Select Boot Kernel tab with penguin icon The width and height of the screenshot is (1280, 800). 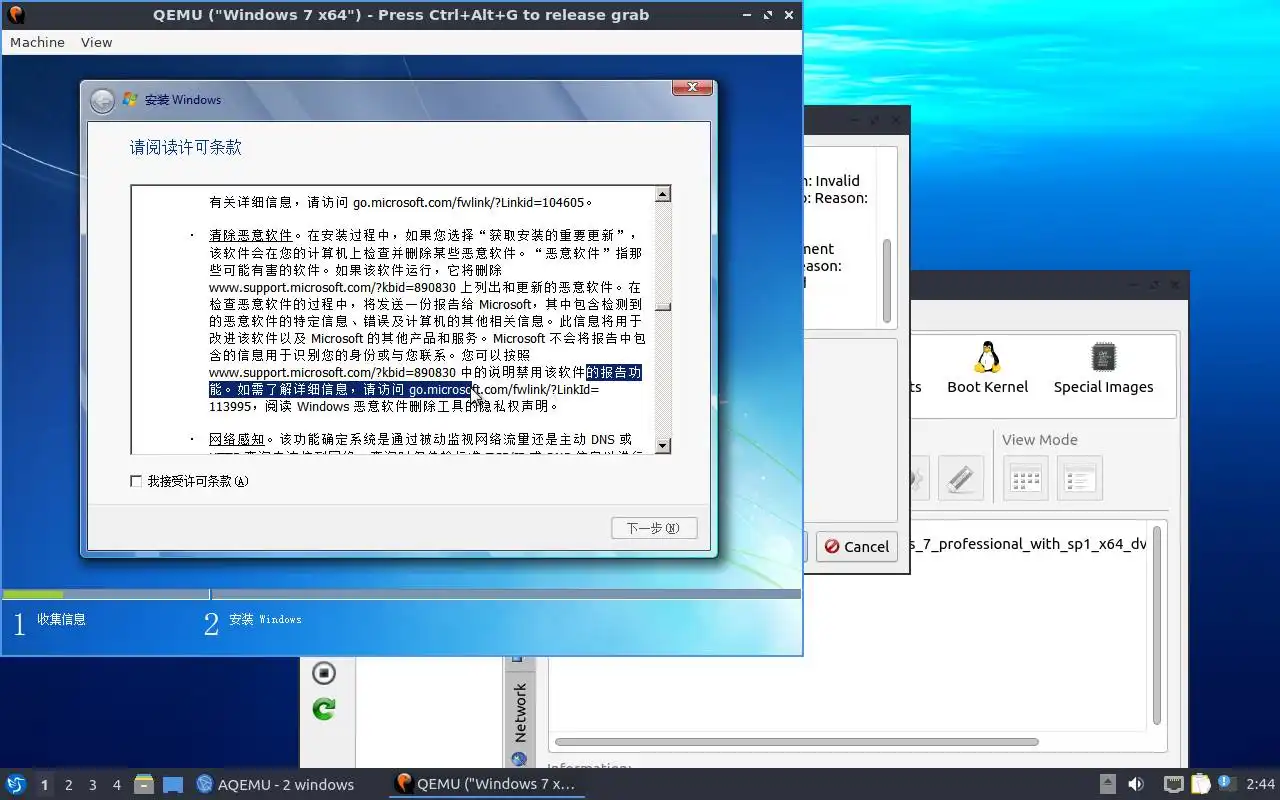pos(988,368)
